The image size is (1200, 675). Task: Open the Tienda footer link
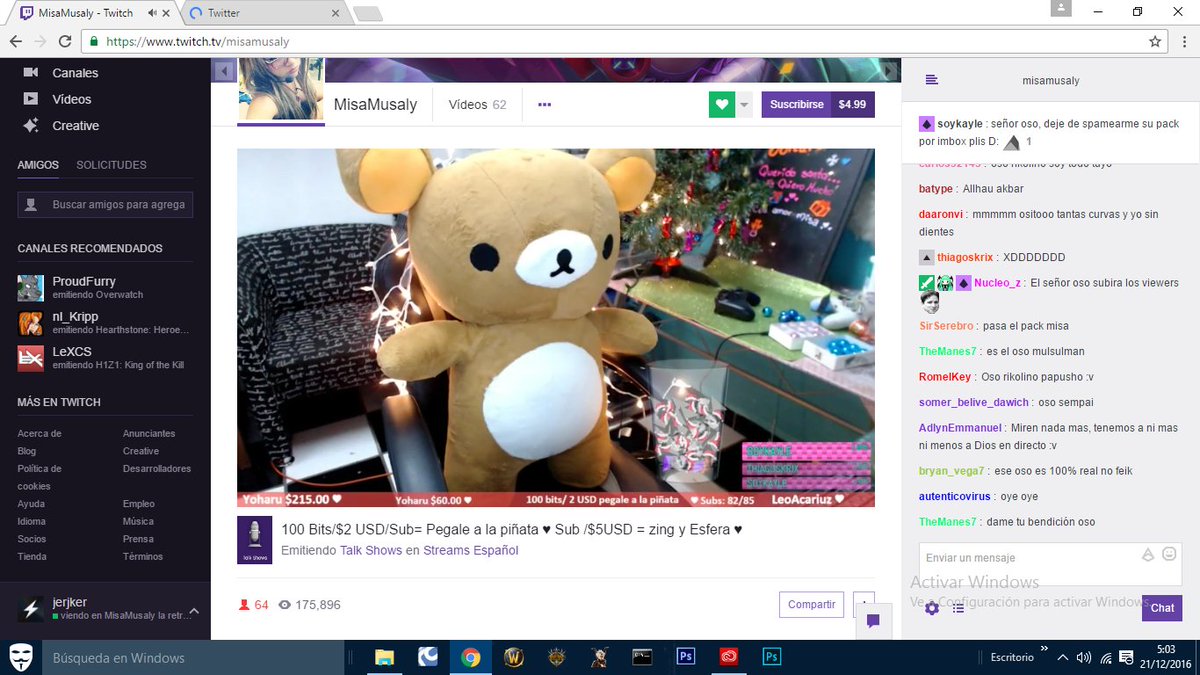(x=32, y=557)
